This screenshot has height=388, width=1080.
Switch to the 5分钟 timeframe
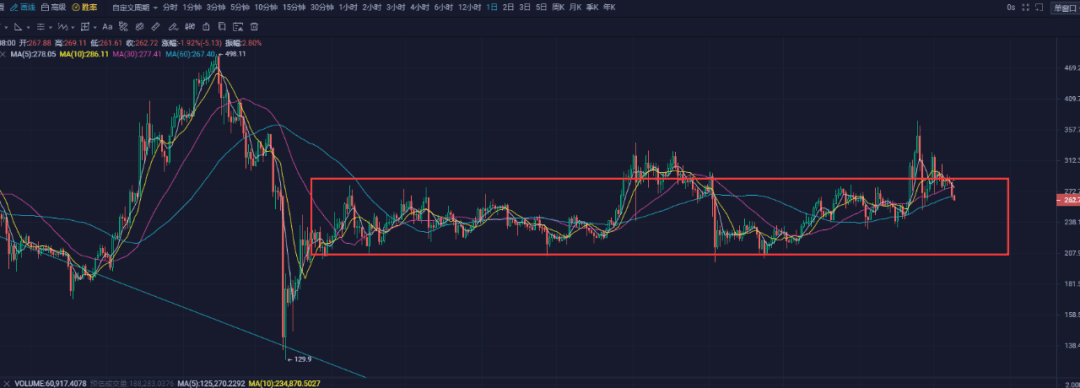[x=240, y=7]
